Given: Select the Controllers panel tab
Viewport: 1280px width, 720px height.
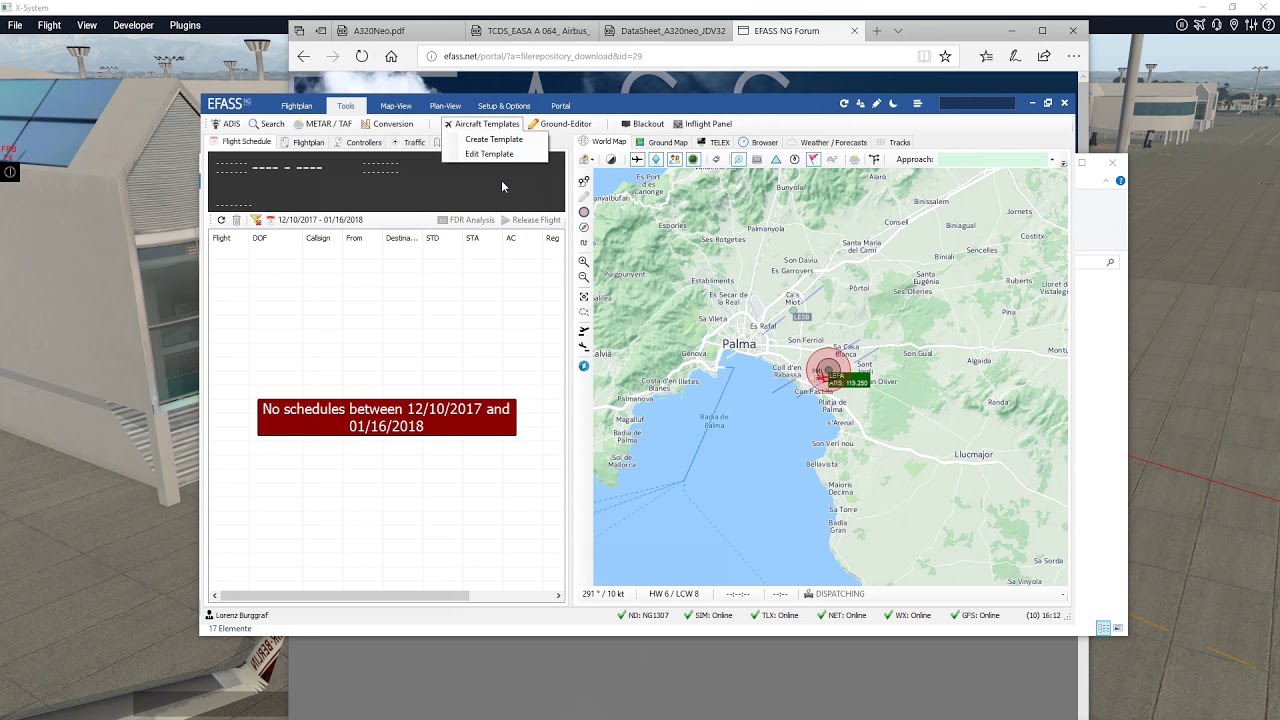Looking at the screenshot, I should tap(358, 142).
